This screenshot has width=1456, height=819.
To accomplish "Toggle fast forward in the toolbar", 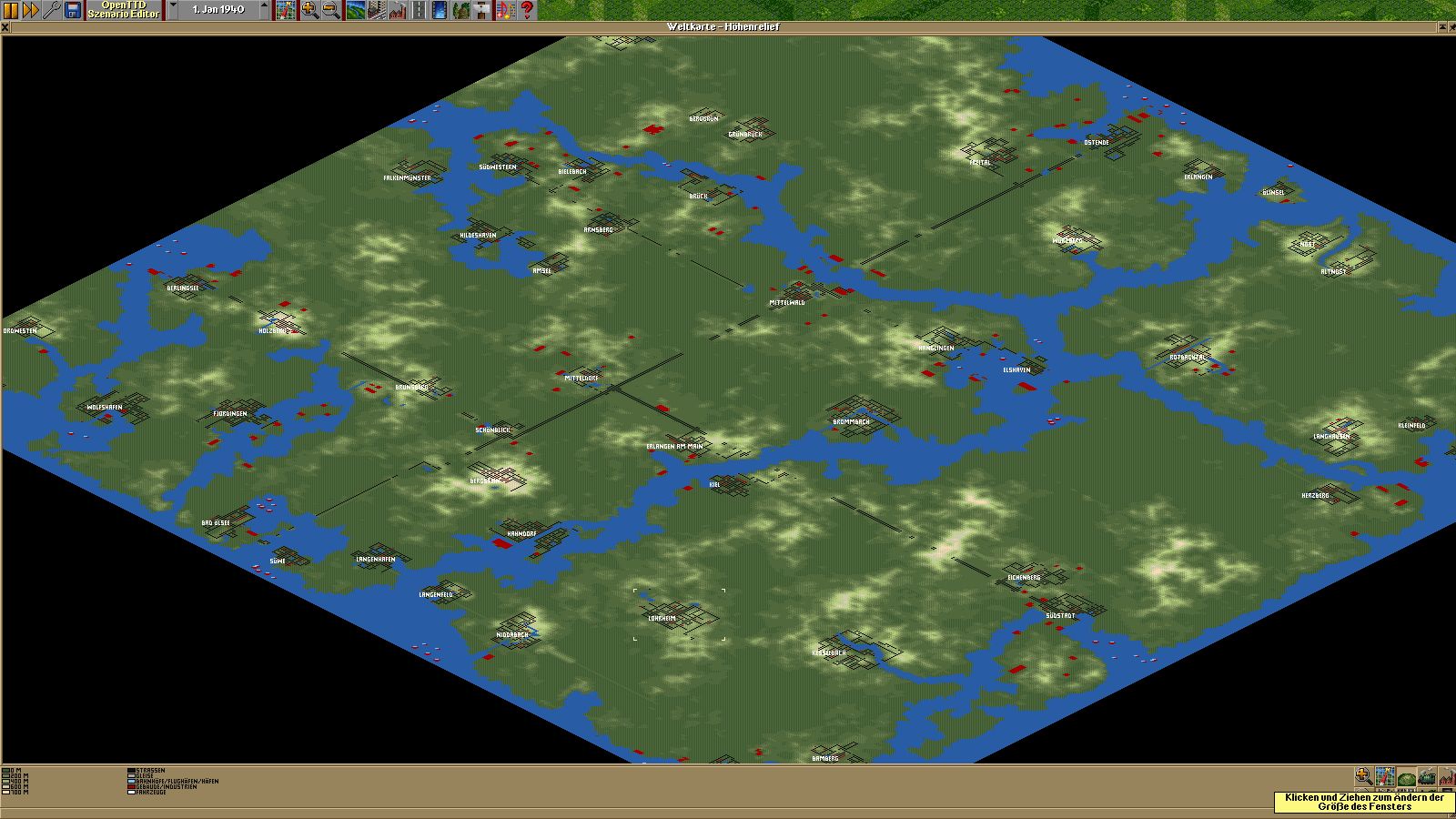I will tap(31, 10).
